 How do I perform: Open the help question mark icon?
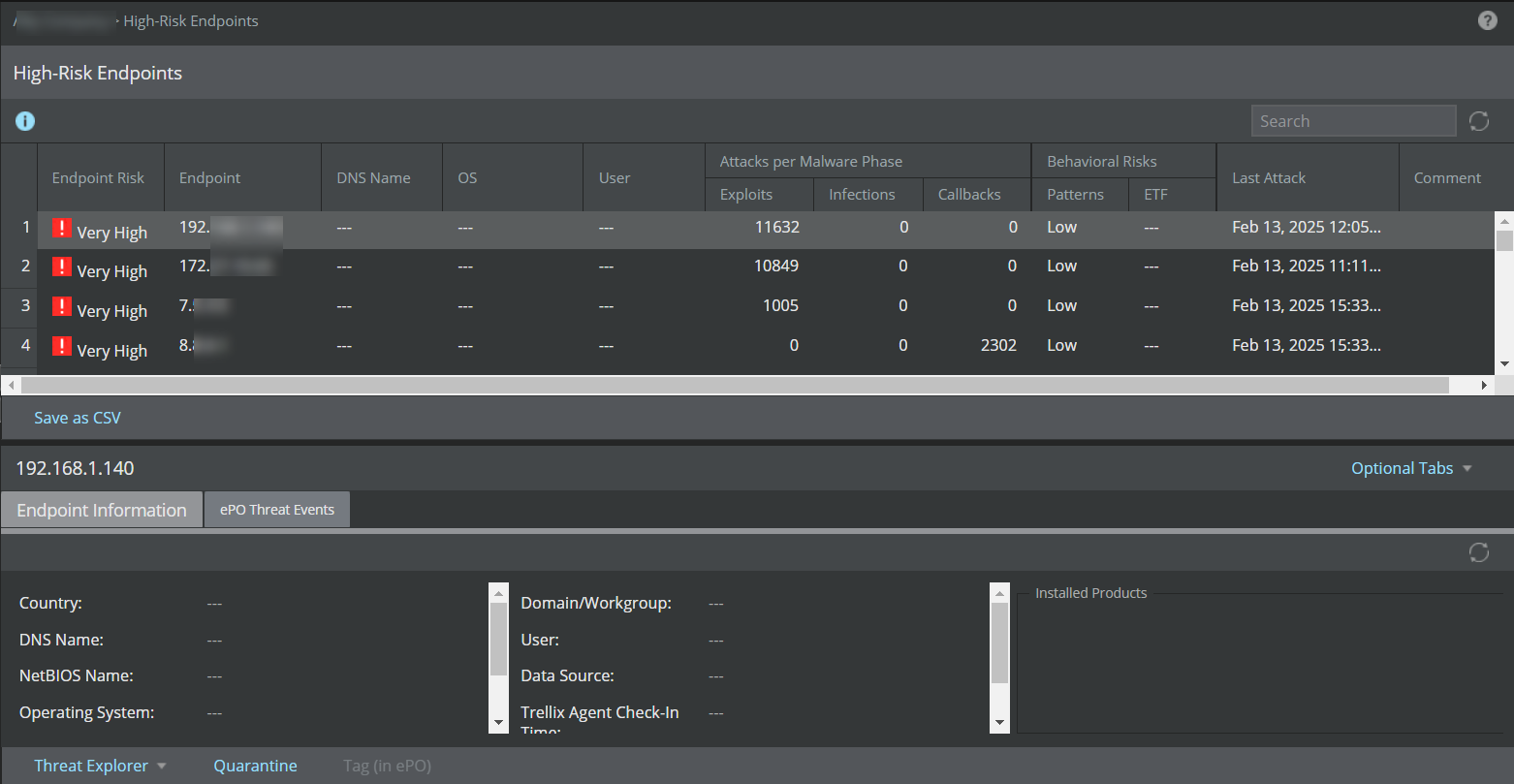pyautogui.click(x=1487, y=20)
